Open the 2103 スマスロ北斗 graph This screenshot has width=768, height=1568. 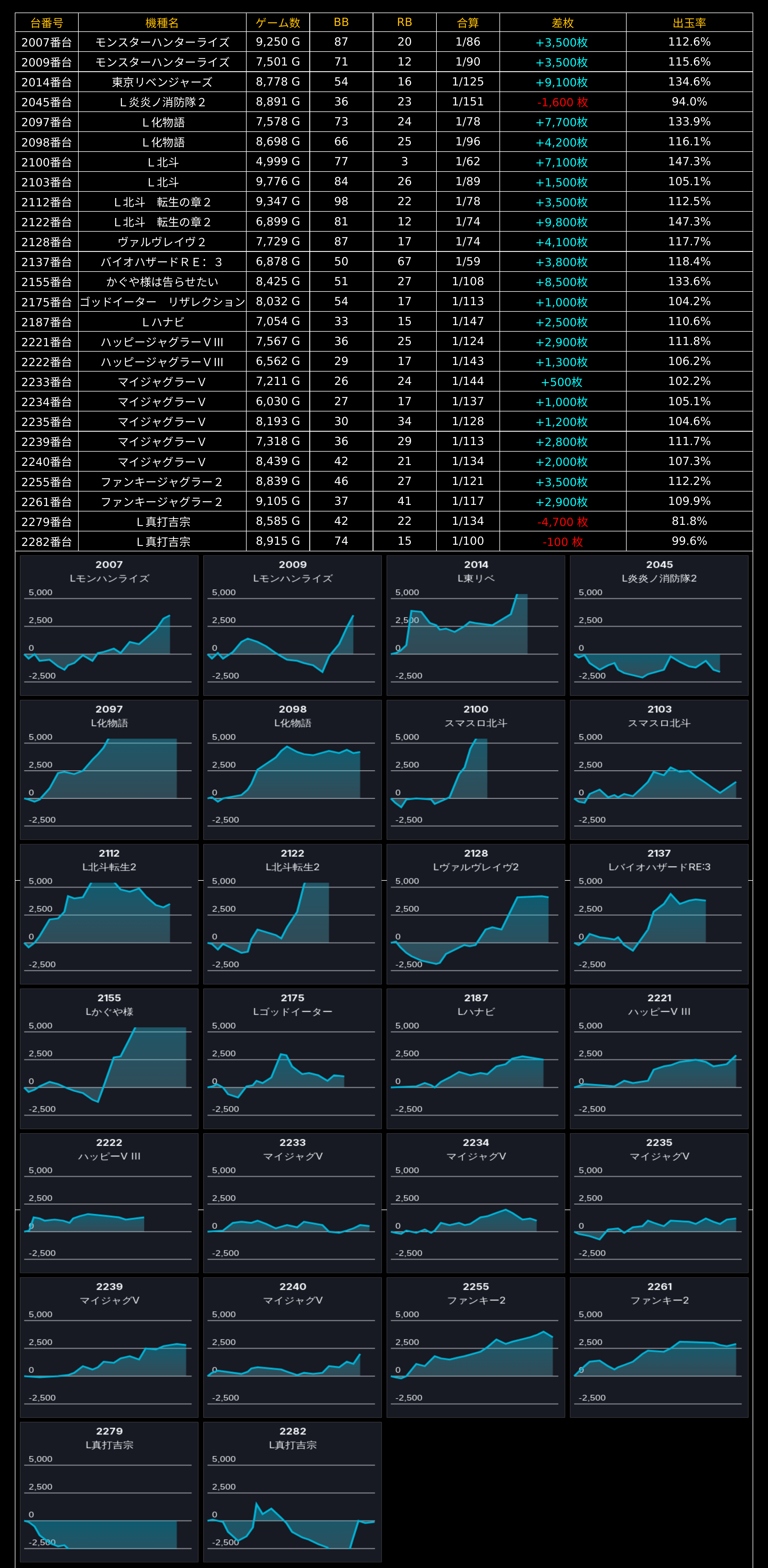pos(659,769)
